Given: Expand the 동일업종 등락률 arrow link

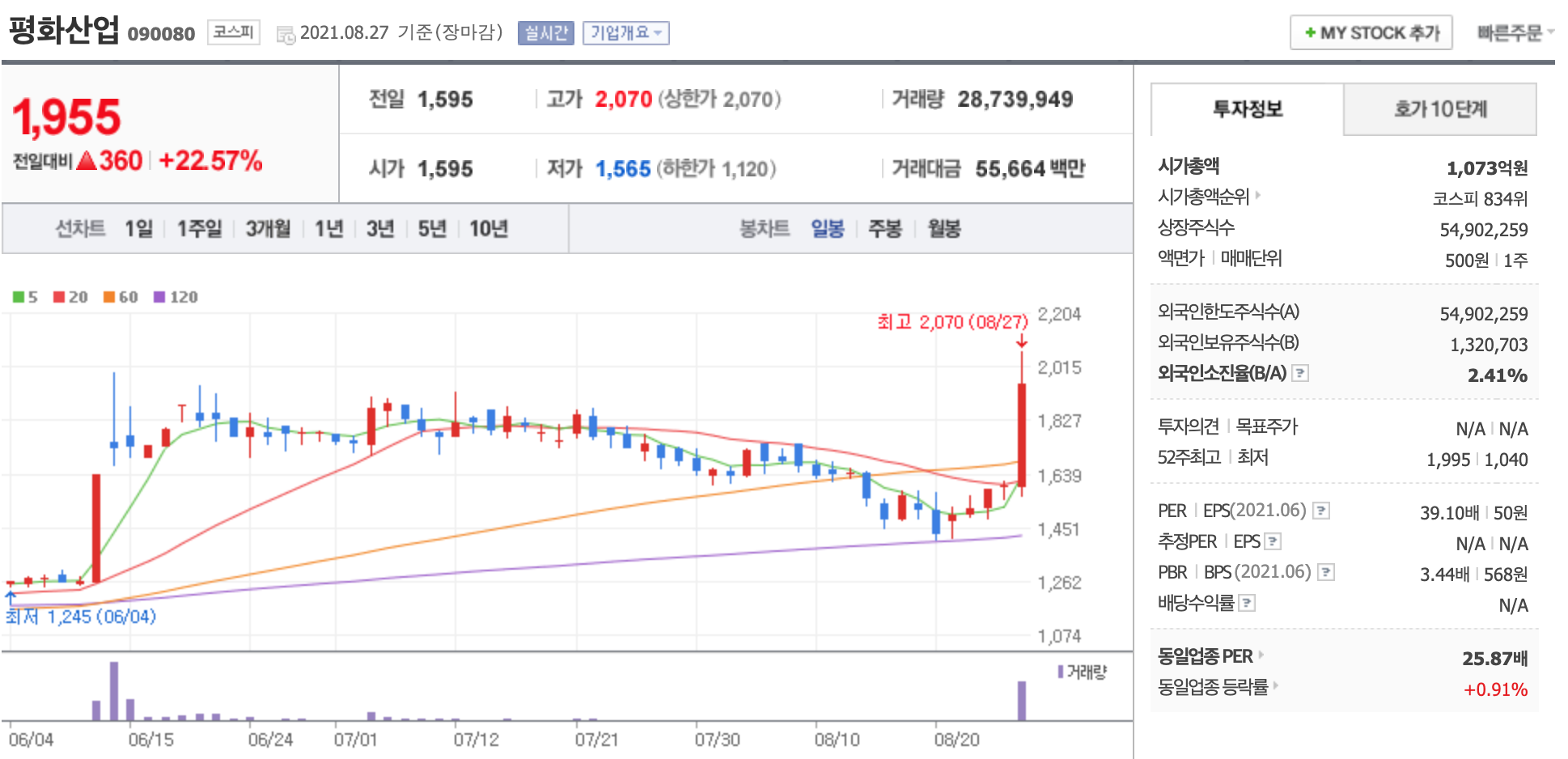Looking at the screenshot, I should [x=1276, y=685].
